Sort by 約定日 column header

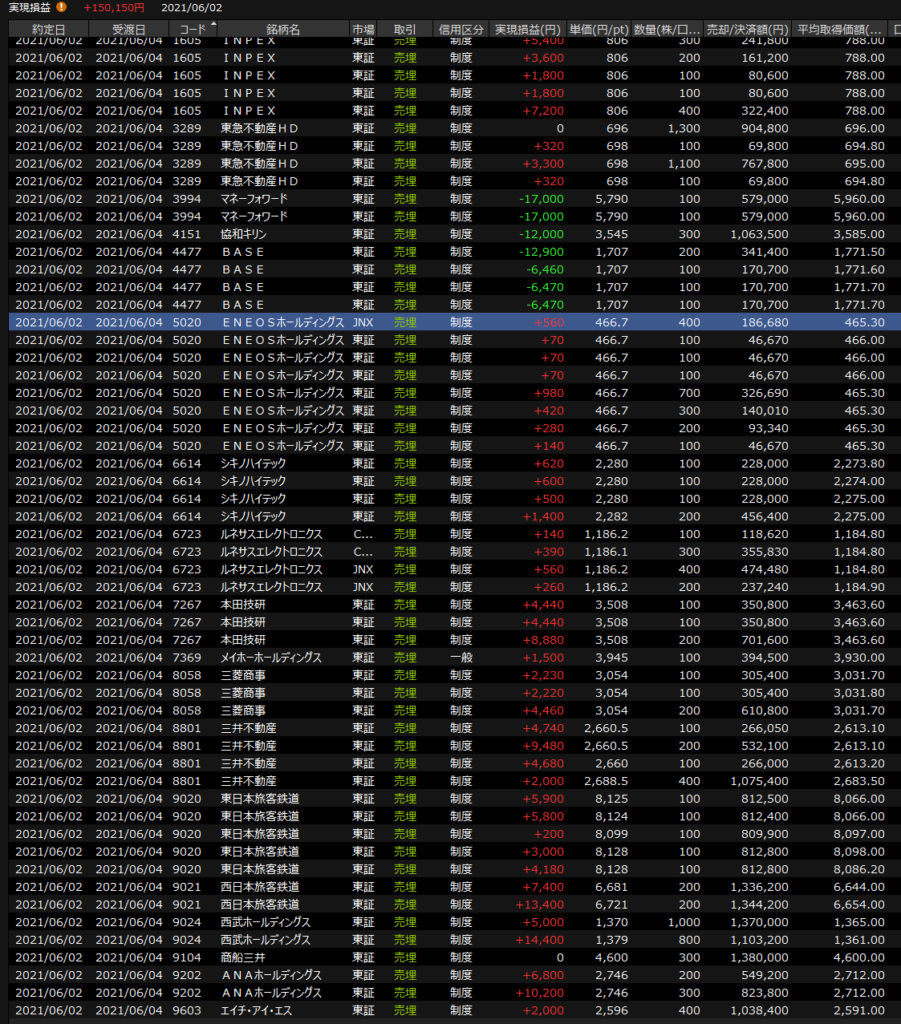pos(48,29)
